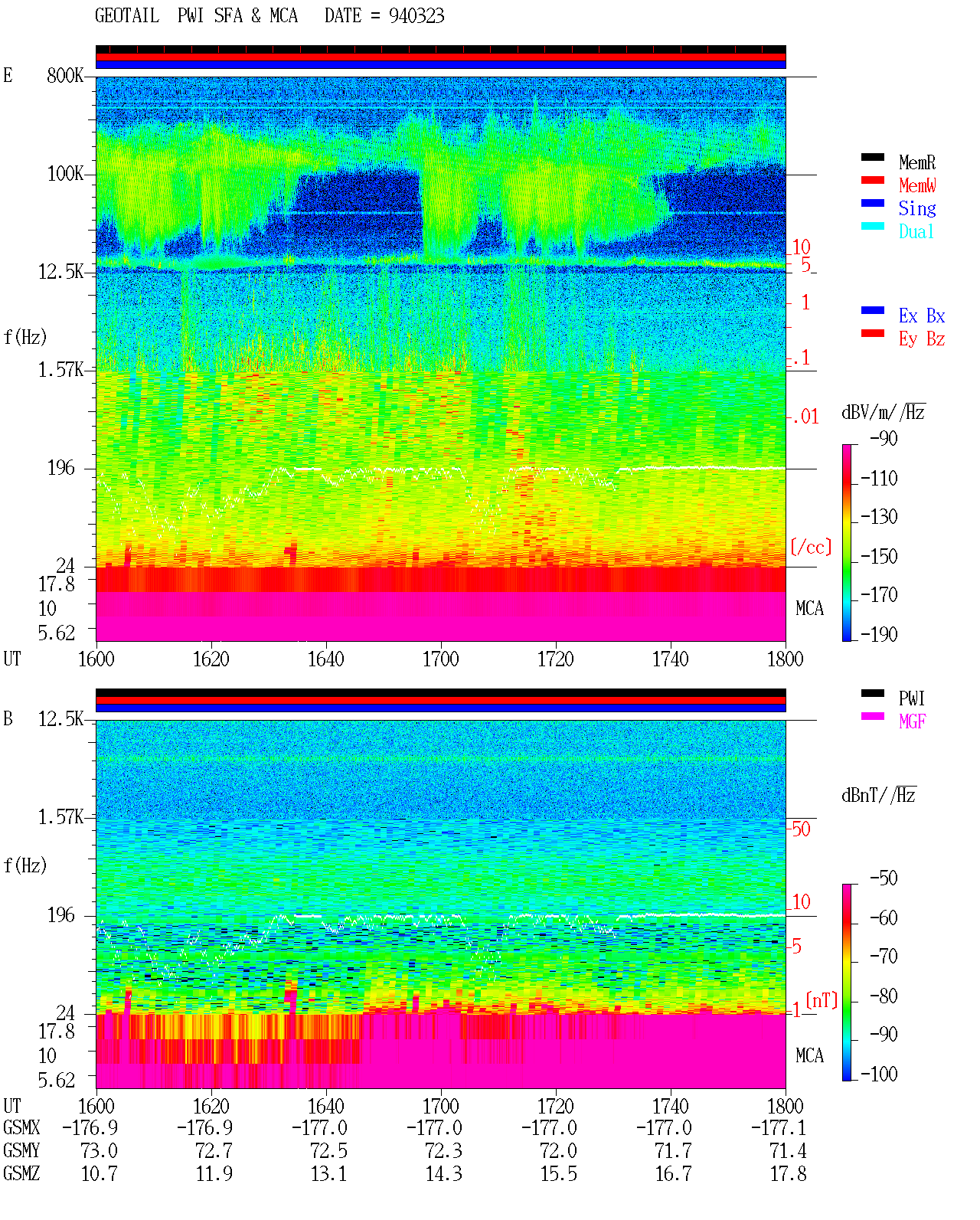Click the blue Sing legend swatch
Viewport: 980px width, 1220px height.
point(872,203)
